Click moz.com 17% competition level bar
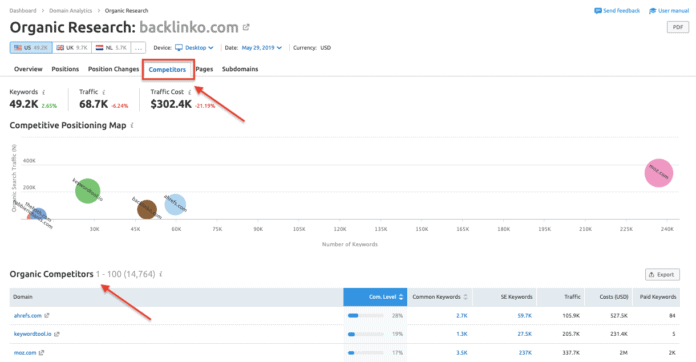 [x=366, y=353]
